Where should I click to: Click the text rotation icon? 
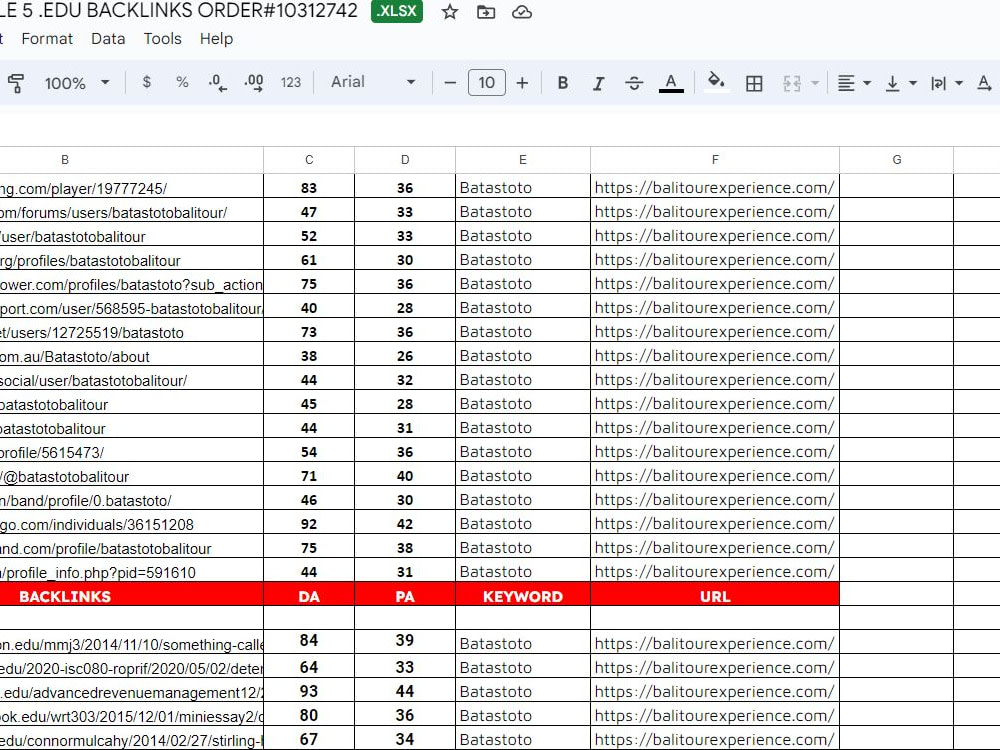tap(984, 83)
